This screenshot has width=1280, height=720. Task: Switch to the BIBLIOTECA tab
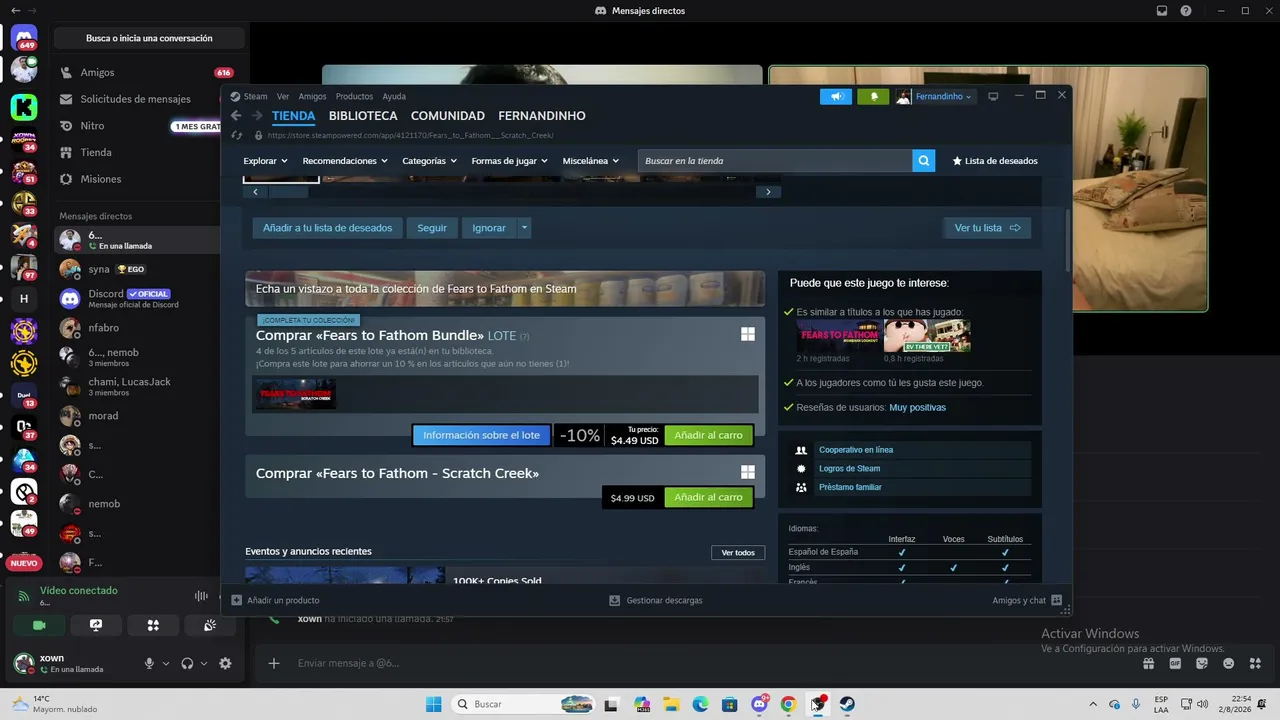click(363, 116)
